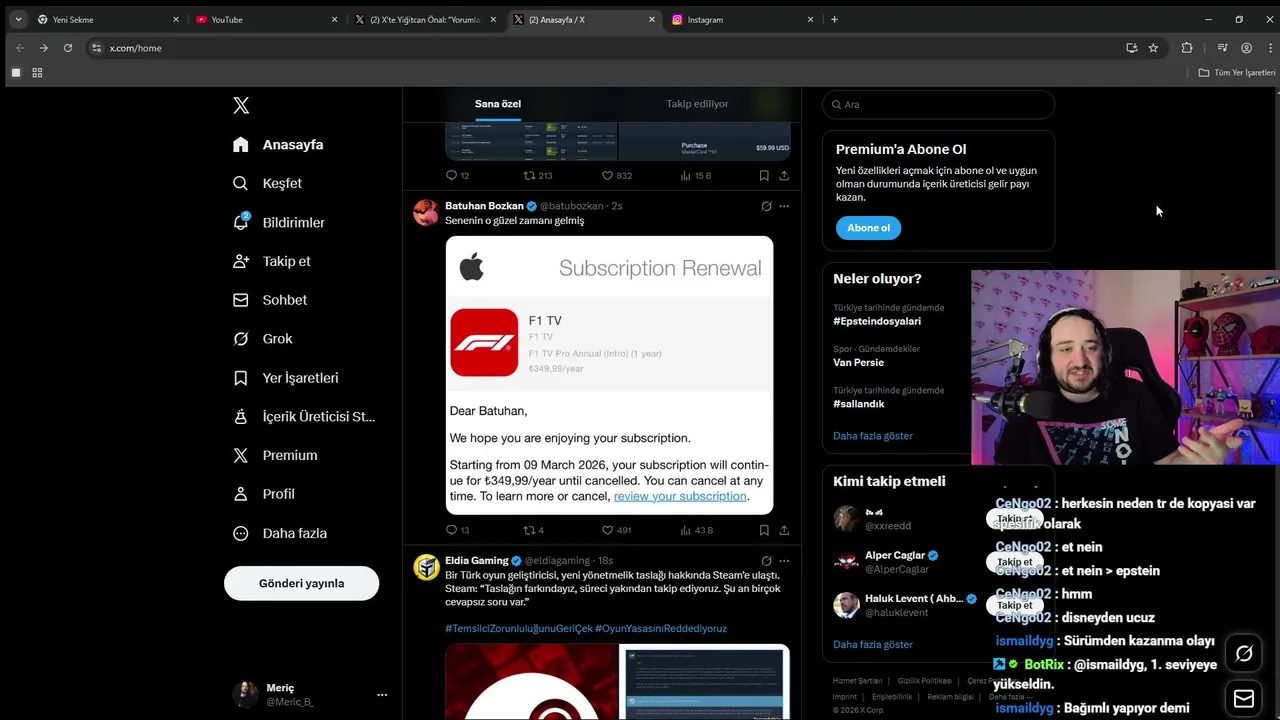Reply to the post with 12 comments
The width and height of the screenshot is (1280, 720).
(457, 175)
